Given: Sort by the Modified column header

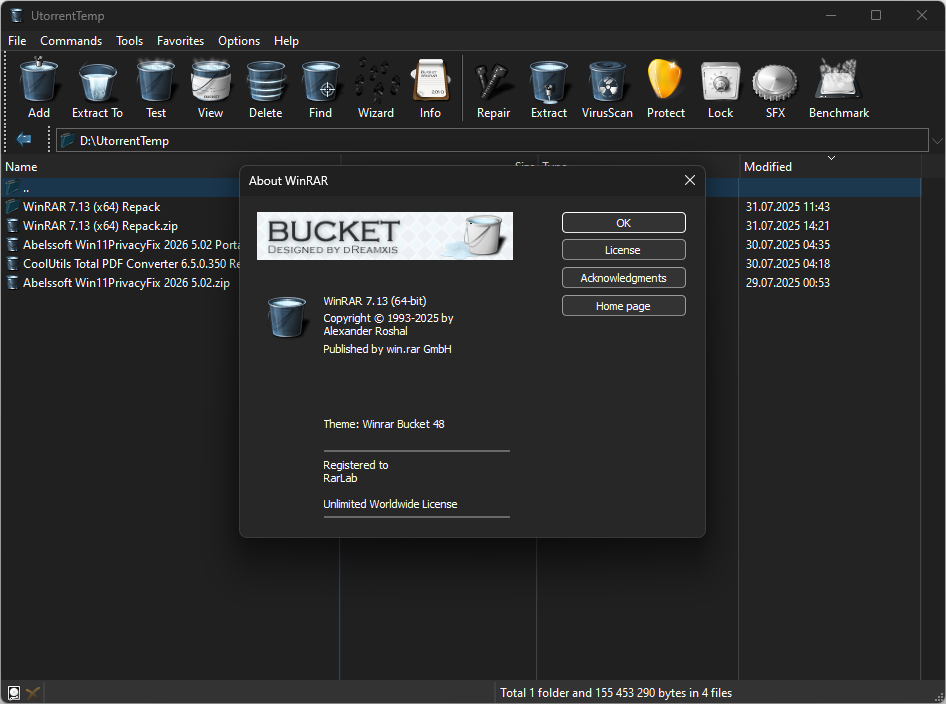Looking at the screenshot, I should click(x=830, y=166).
